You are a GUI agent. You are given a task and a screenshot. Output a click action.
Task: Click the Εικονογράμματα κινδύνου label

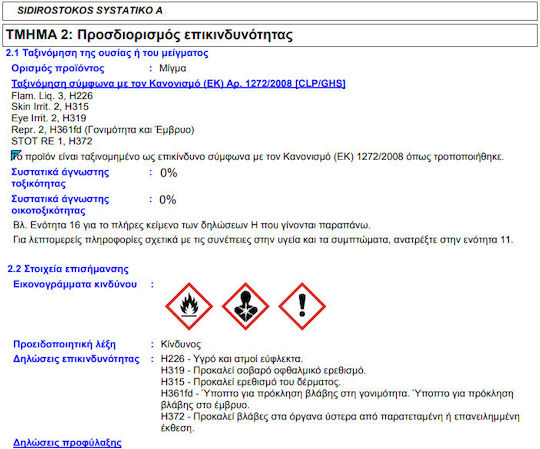pyautogui.click(x=75, y=284)
